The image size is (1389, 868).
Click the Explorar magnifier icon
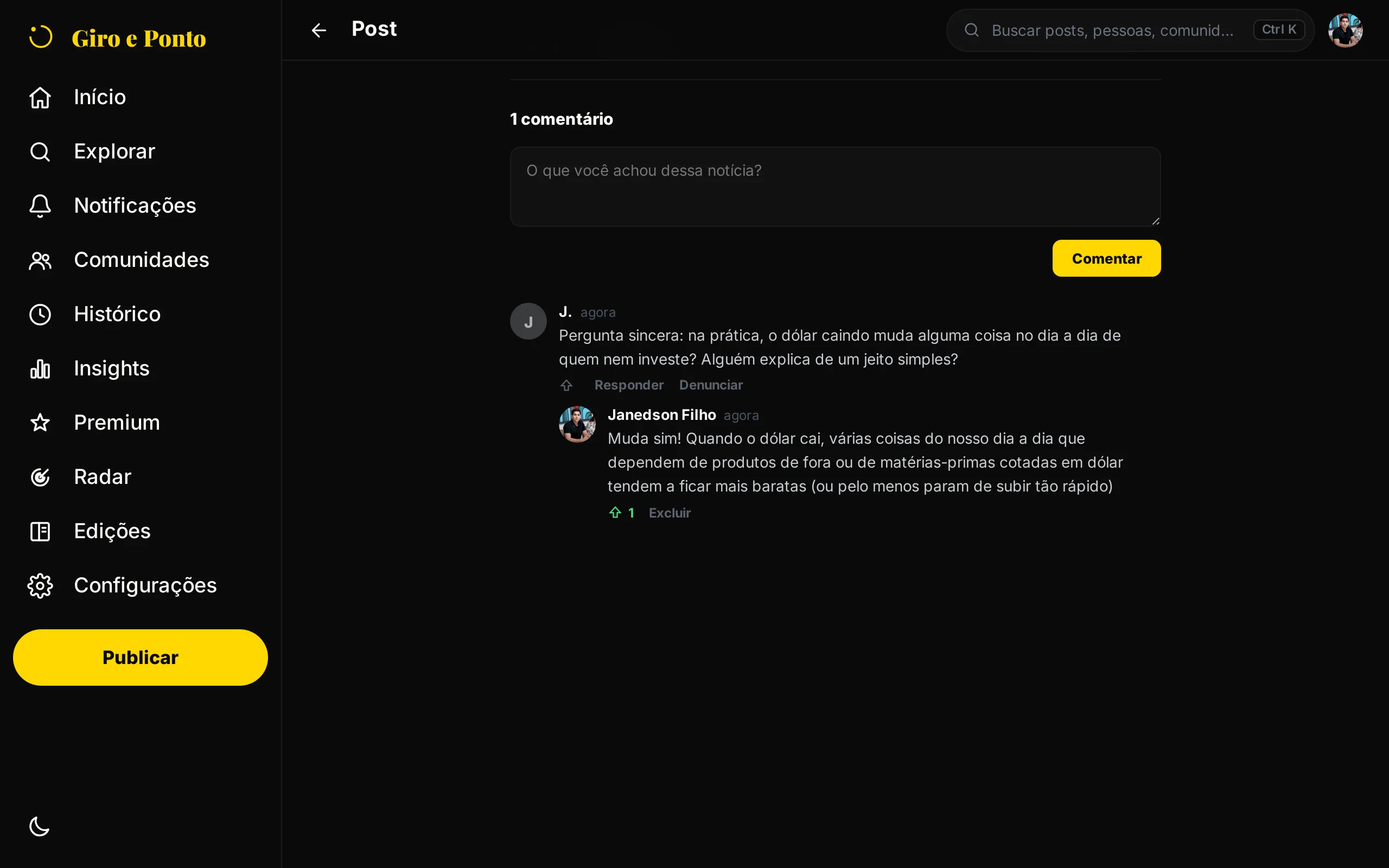(40, 151)
